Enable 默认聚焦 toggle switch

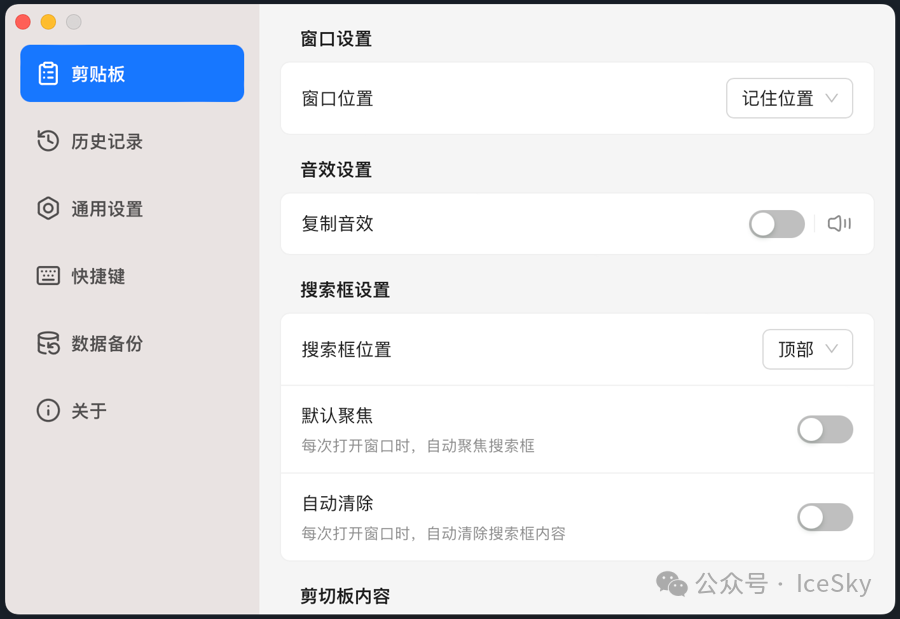point(824,430)
